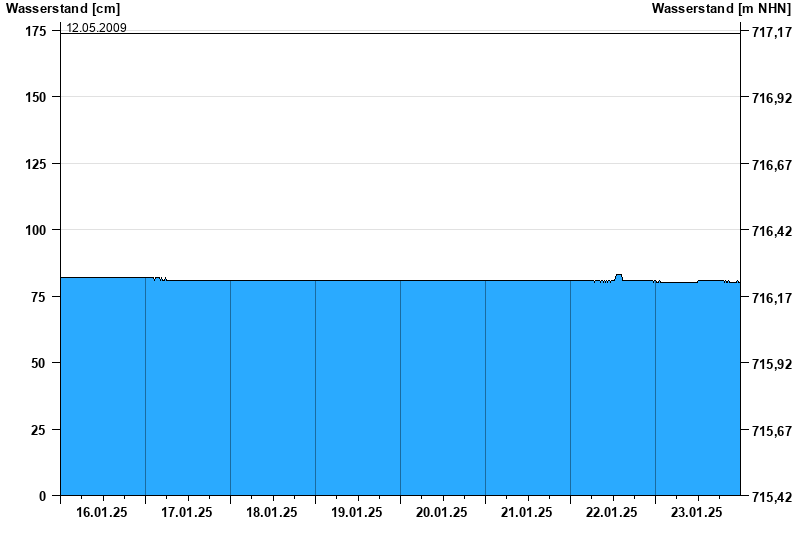The height and width of the screenshot is (550, 800).
Task: Click the 716,92 value on the NHN axis
Action: click(x=772, y=98)
